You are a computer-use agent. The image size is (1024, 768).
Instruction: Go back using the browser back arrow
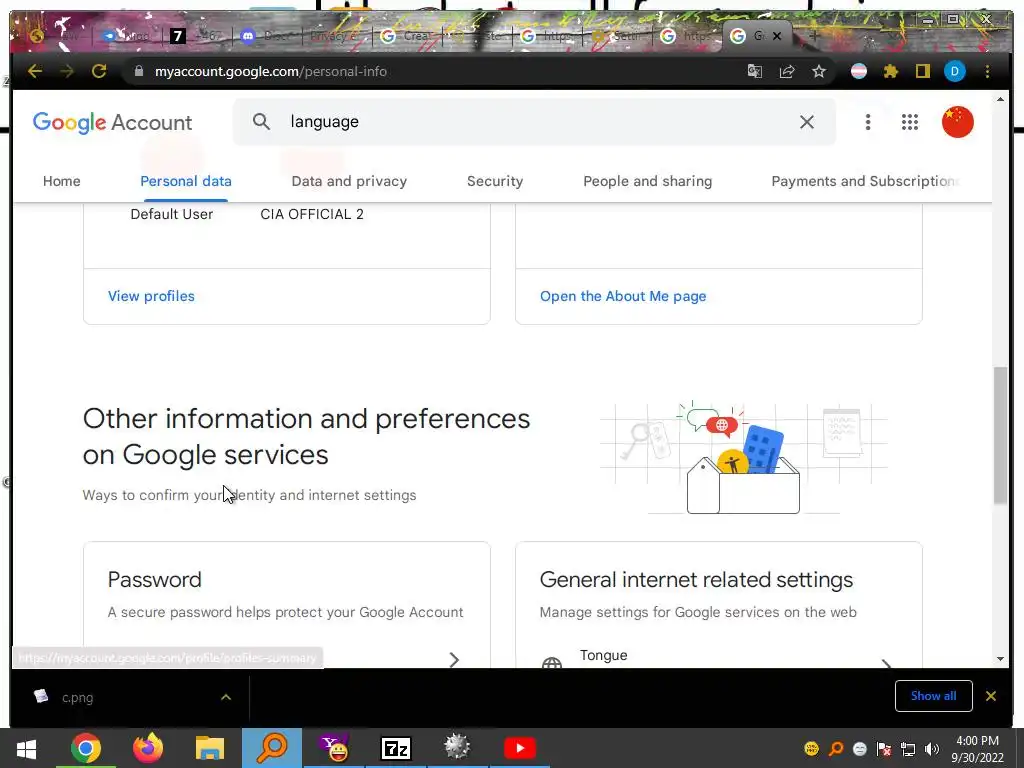[x=35, y=71]
